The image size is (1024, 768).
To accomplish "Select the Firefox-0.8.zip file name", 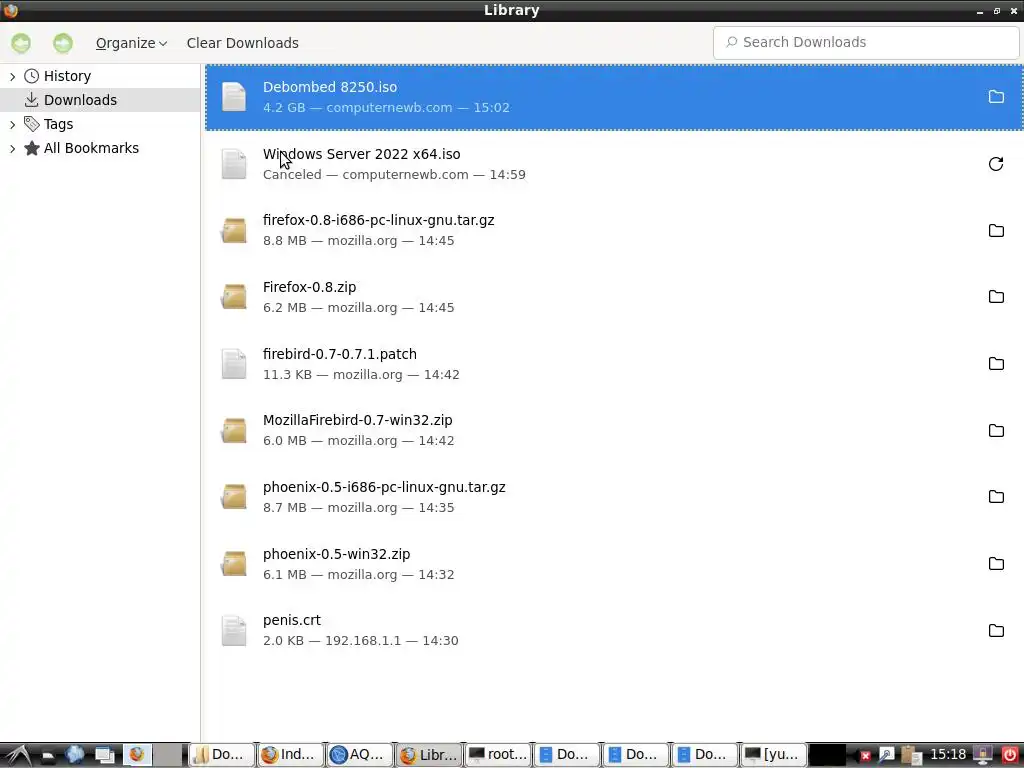I will [310, 287].
